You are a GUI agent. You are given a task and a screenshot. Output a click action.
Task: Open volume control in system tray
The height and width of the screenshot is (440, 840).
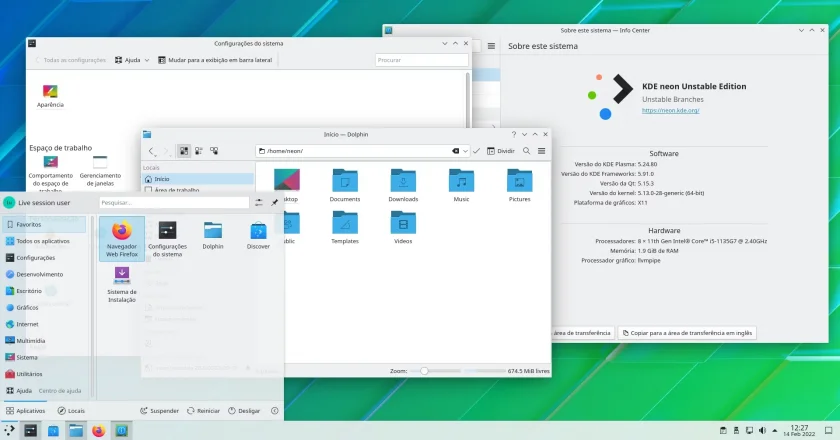[762, 430]
